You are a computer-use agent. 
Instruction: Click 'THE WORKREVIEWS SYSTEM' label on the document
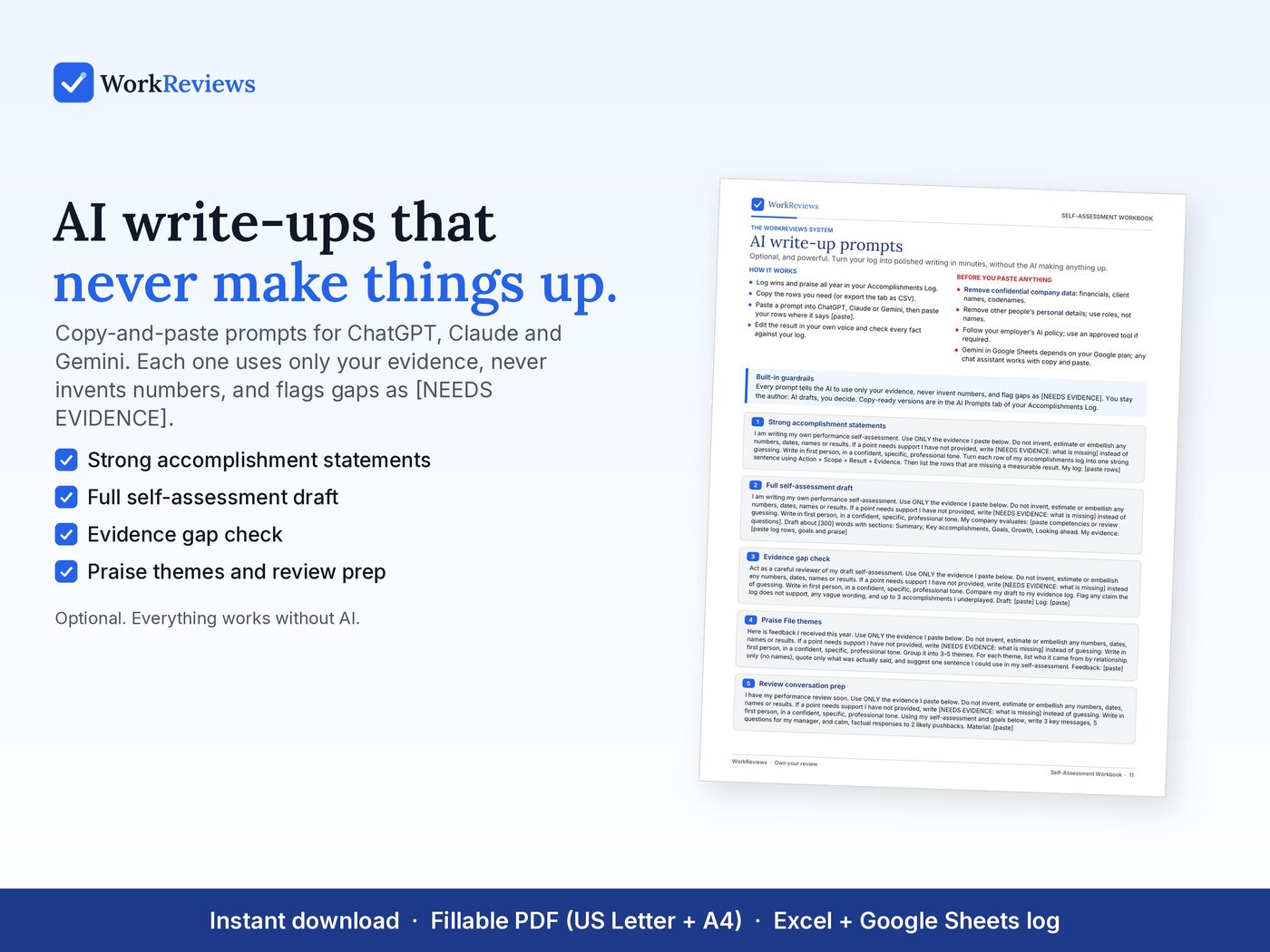[791, 229]
